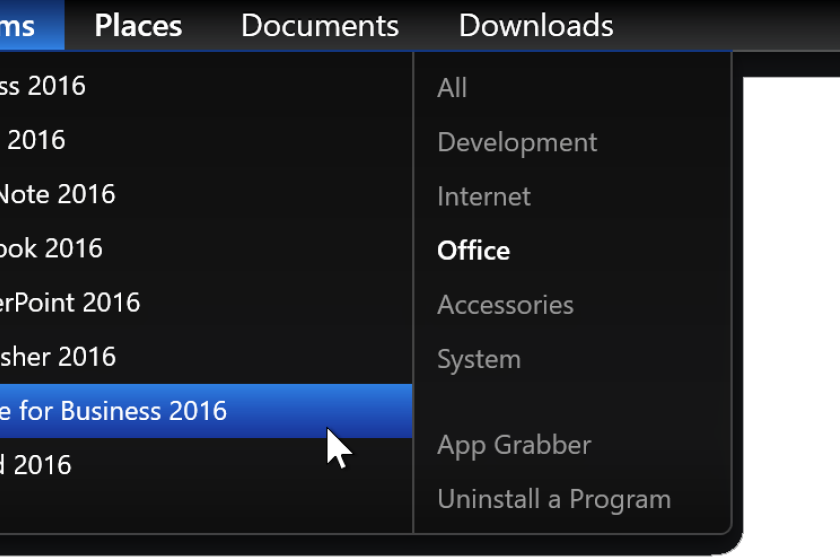Open Uninstall a Program
This screenshot has width=840, height=560.
coord(554,499)
